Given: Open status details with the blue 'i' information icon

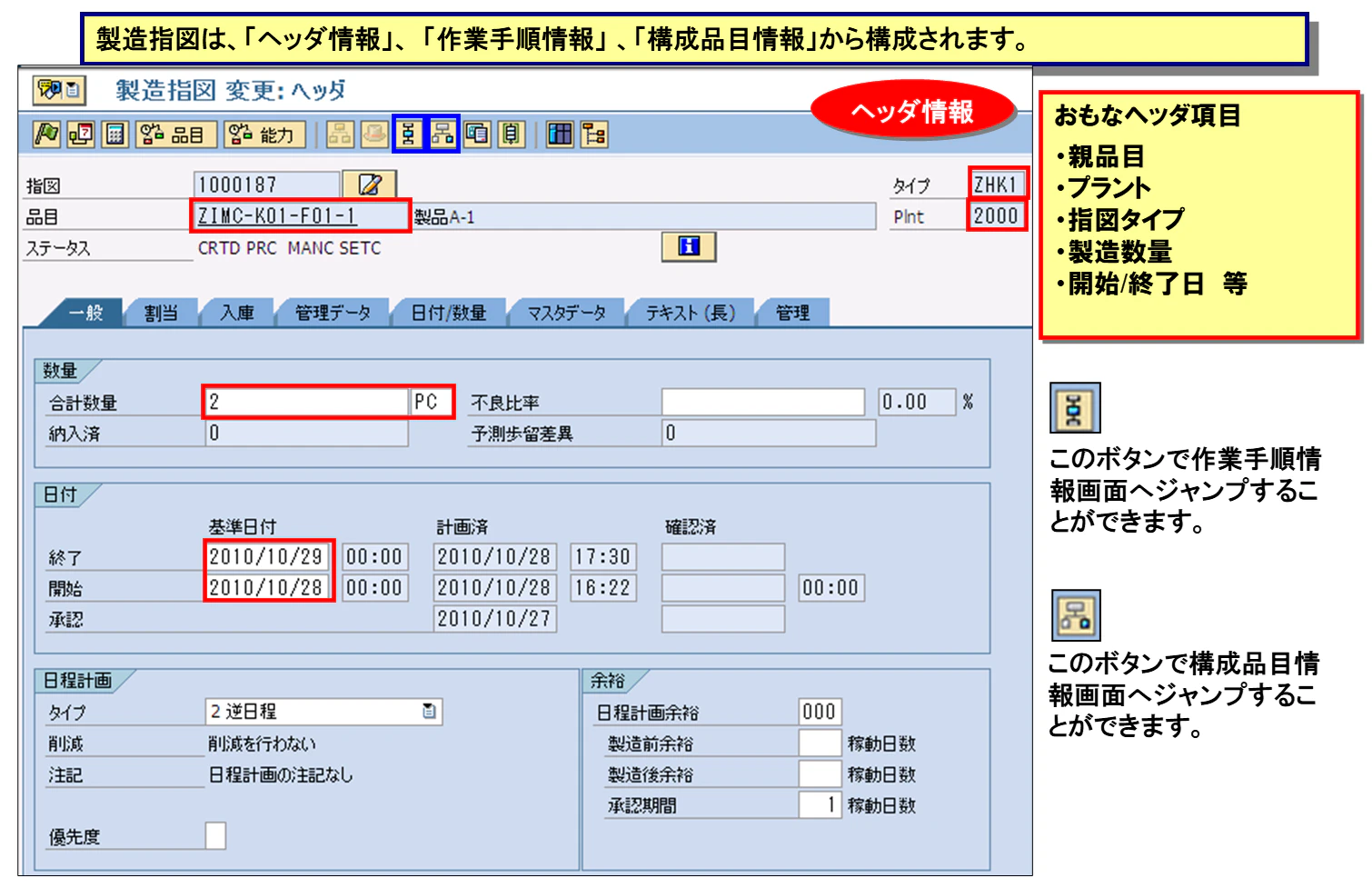Looking at the screenshot, I should click(689, 247).
